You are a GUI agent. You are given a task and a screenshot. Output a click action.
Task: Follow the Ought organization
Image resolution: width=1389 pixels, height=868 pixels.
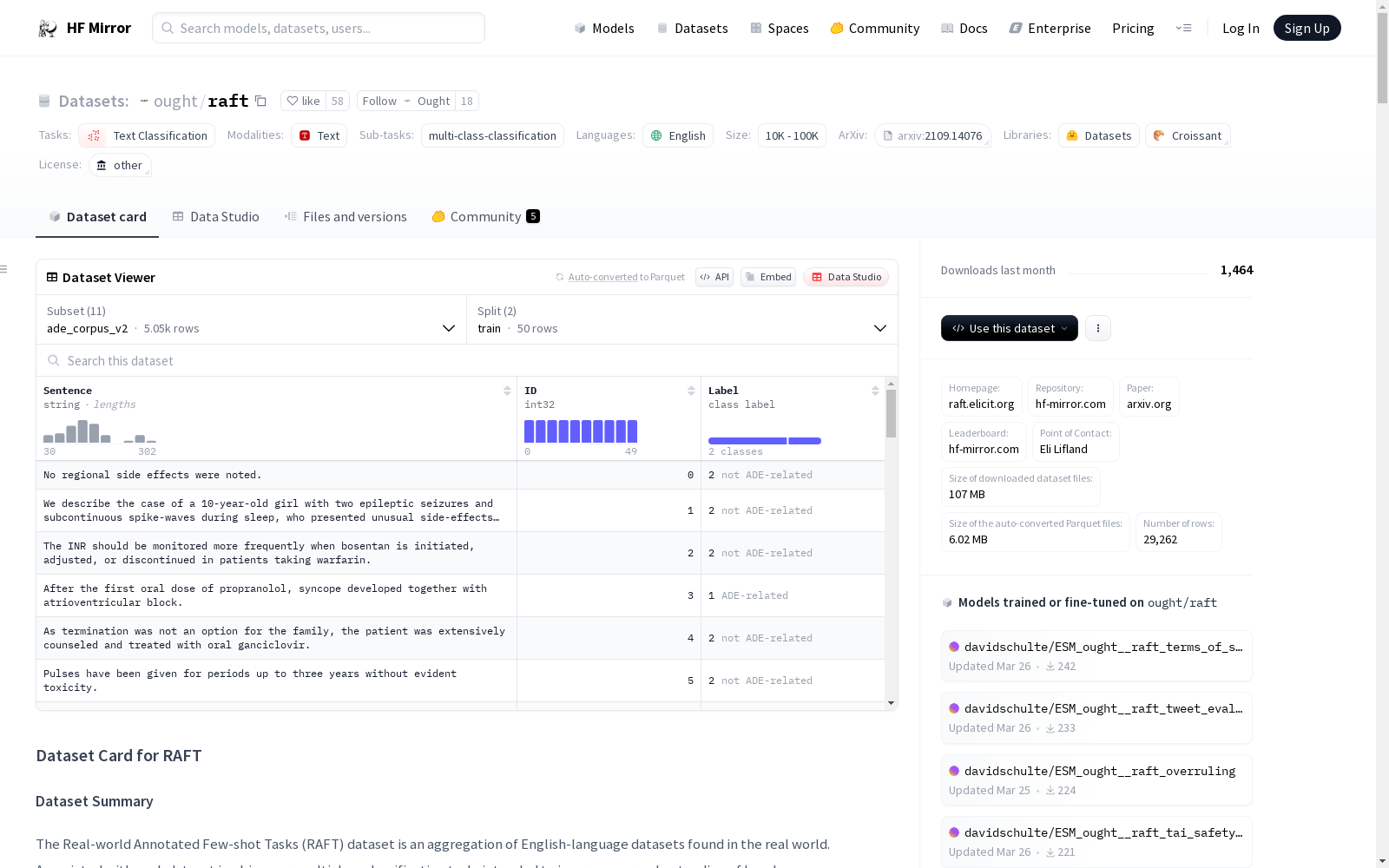(x=406, y=101)
